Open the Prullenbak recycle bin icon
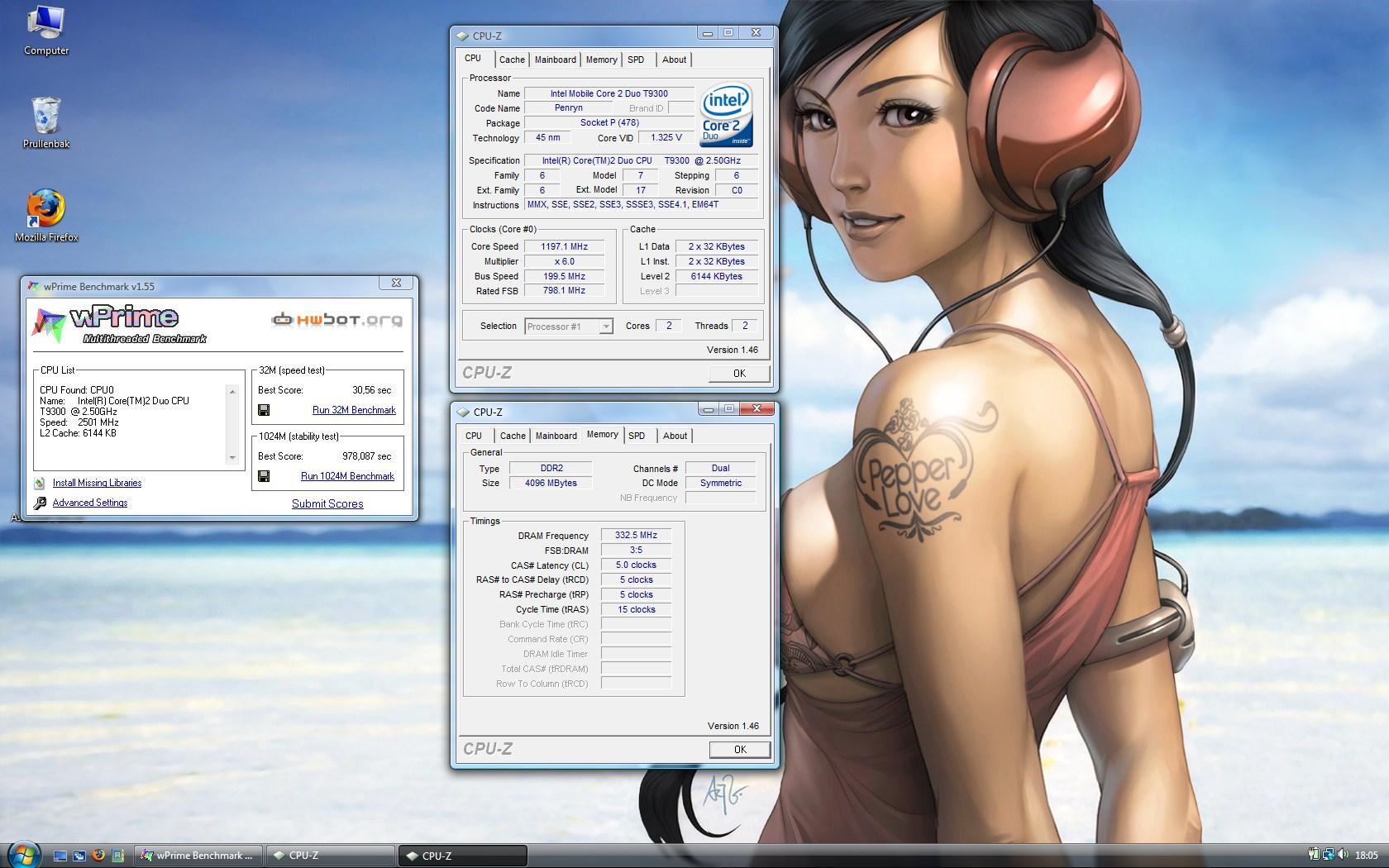The image size is (1389, 868). (46, 122)
